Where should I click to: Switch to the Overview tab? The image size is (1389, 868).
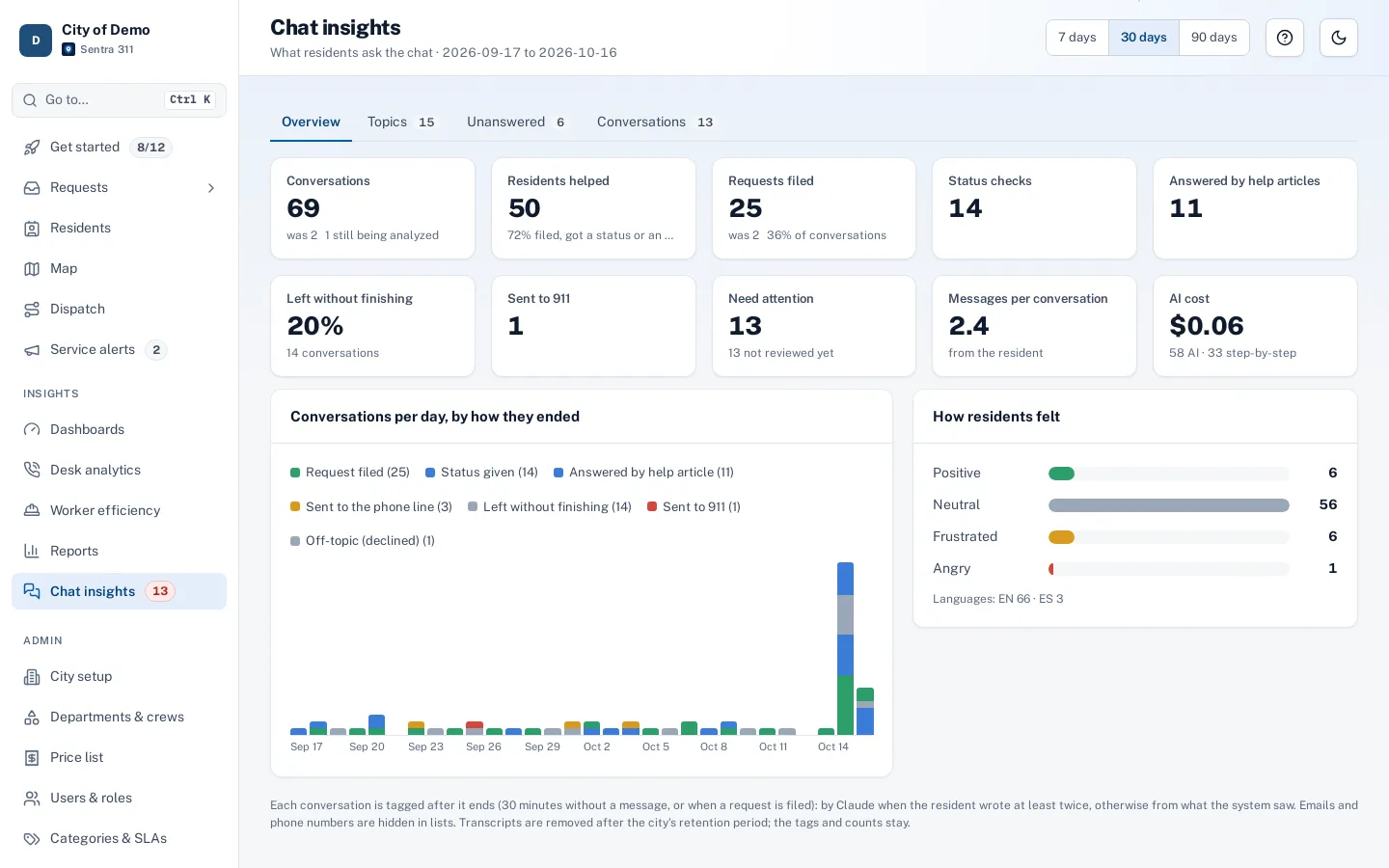tap(311, 122)
